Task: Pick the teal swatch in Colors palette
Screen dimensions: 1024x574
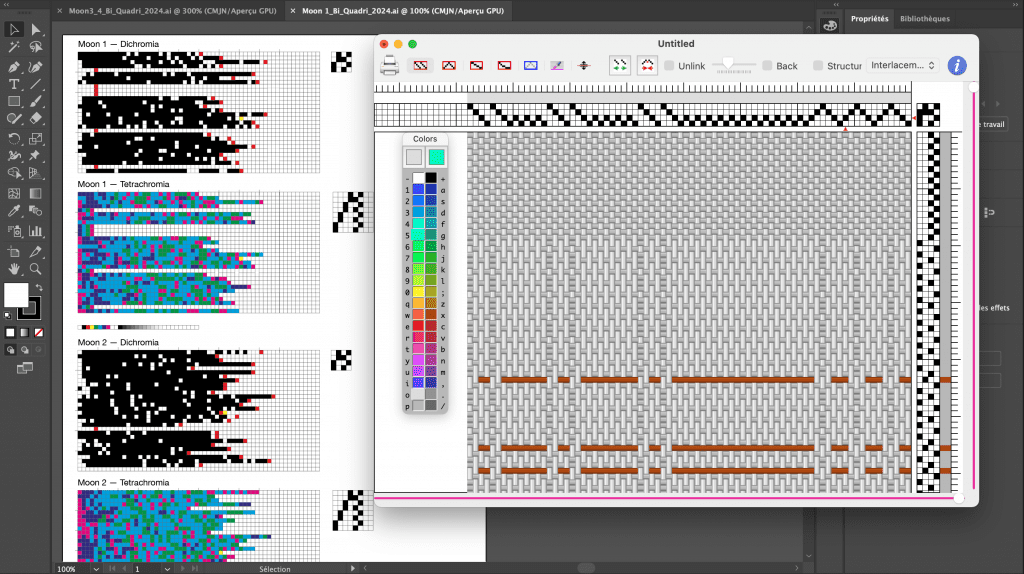Action: click(436, 157)
